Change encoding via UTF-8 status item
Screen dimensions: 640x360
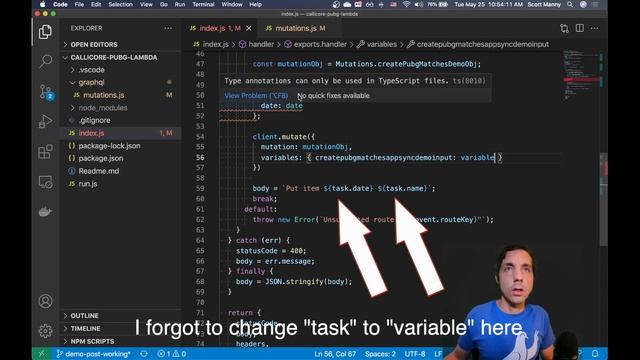click(415, 354)
